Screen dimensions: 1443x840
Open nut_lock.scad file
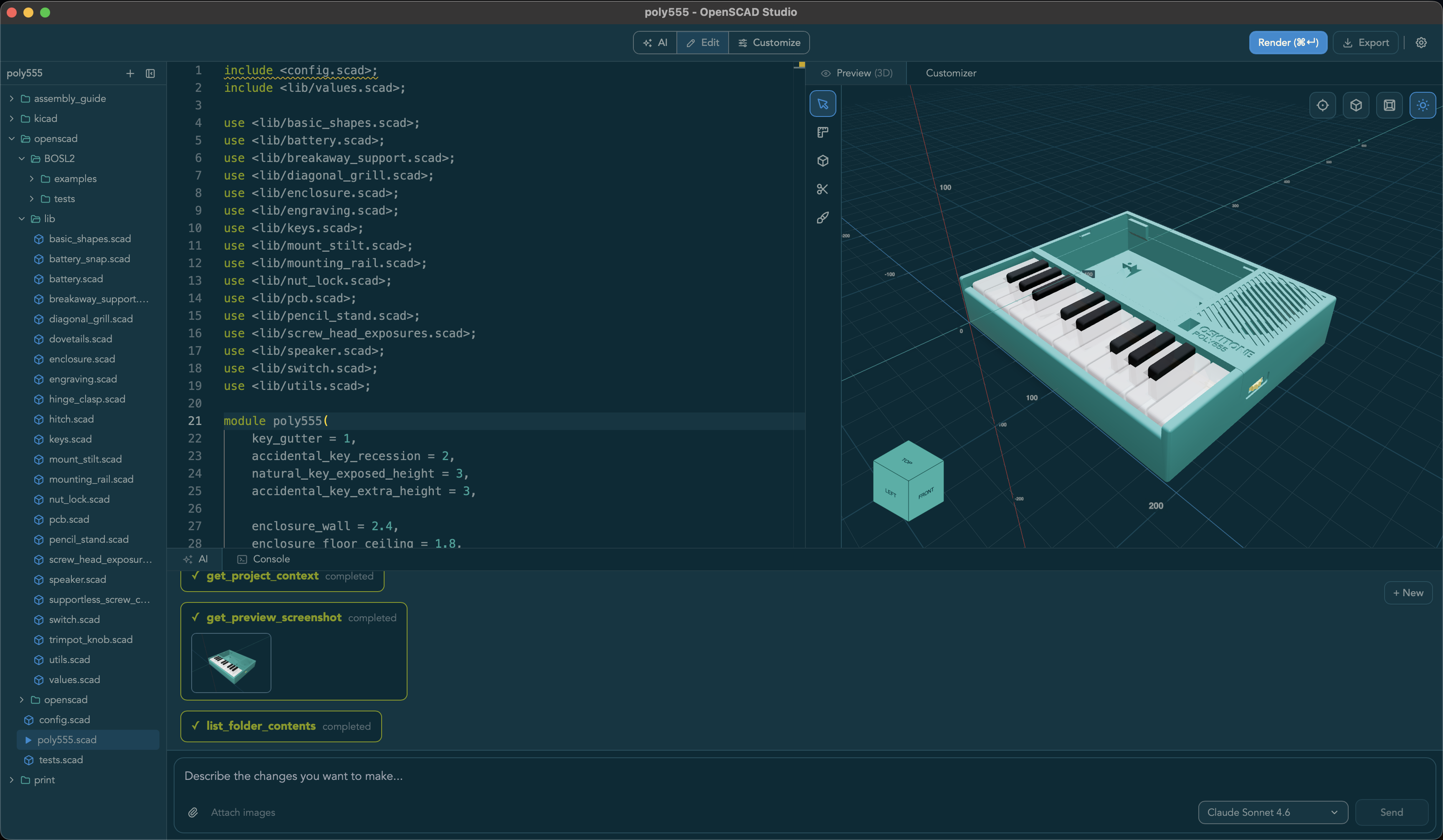(x=79, y=499)
